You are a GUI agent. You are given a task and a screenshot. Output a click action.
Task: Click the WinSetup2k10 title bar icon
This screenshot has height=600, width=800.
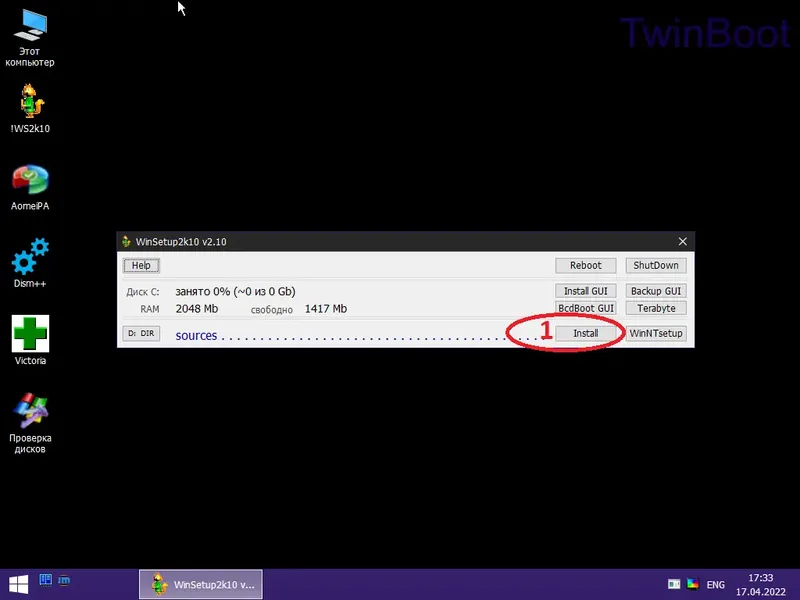click(126, 241)
